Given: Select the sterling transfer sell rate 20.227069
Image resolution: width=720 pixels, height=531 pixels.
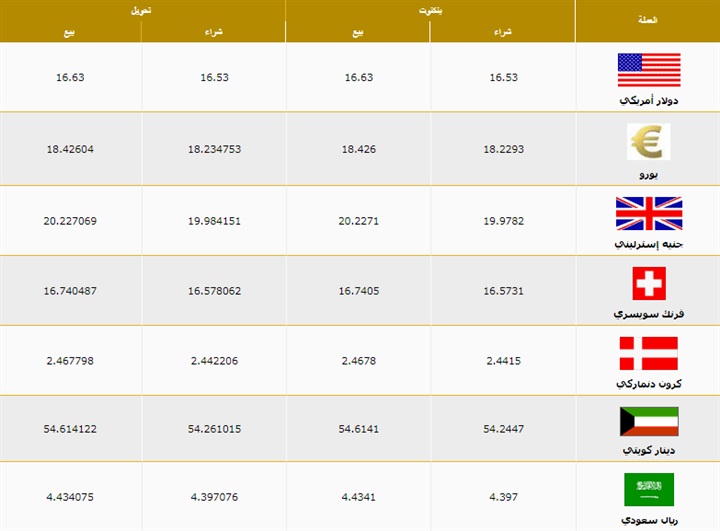Looking at the screenshot, I should tap(70, 221).
